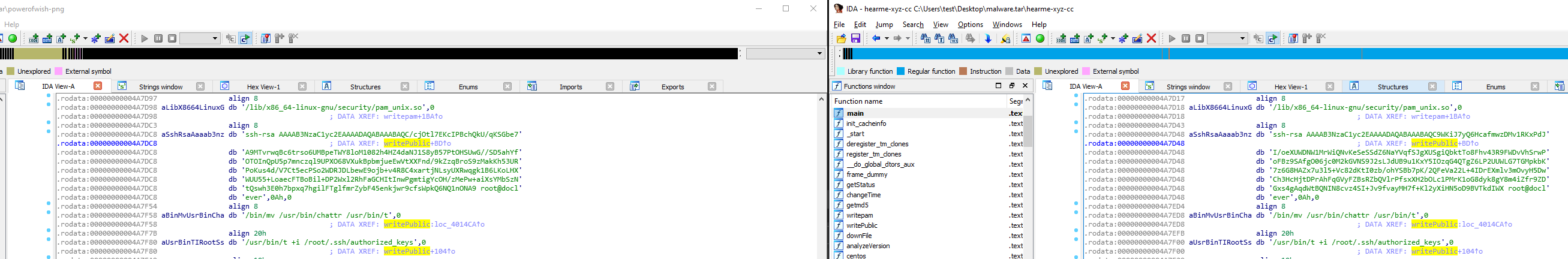Close the IDA View-A tab in powerofwish-png
This screenshot has height=259, width=1568.
coord(97,86)
